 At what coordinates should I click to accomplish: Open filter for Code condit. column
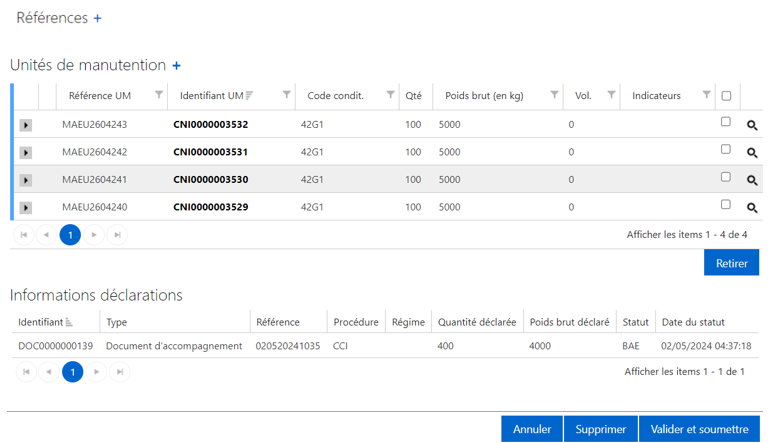[x=390, y=95]
